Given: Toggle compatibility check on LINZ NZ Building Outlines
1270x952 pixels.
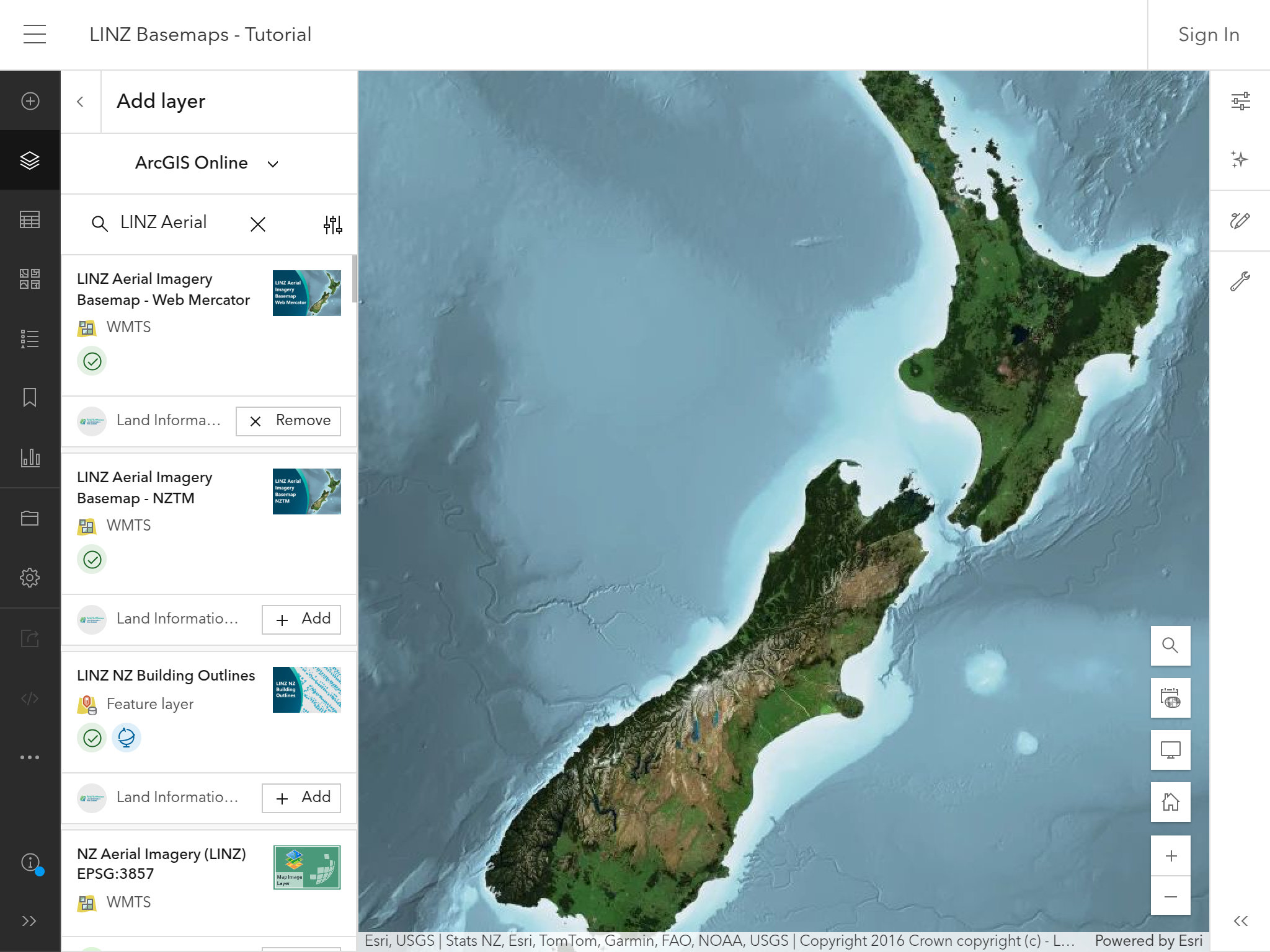Looking at the screenshot, I should point(92,738).
